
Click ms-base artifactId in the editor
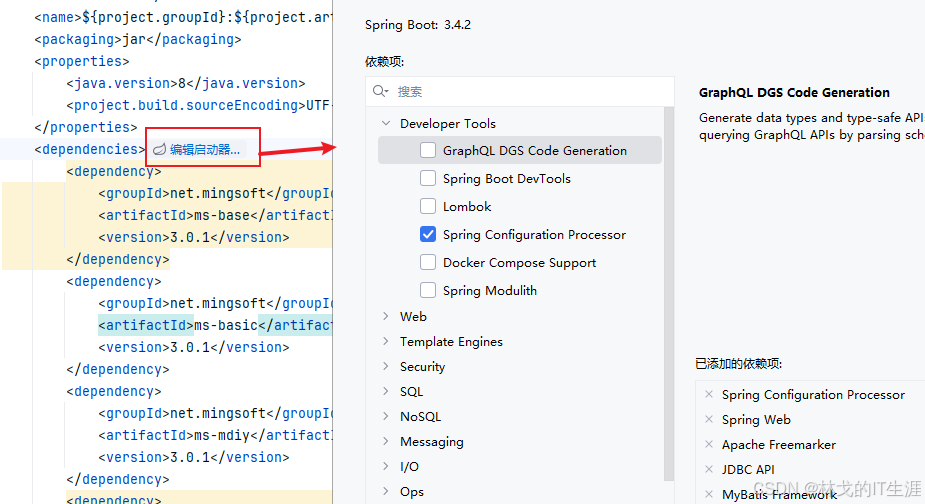point(222,215)
